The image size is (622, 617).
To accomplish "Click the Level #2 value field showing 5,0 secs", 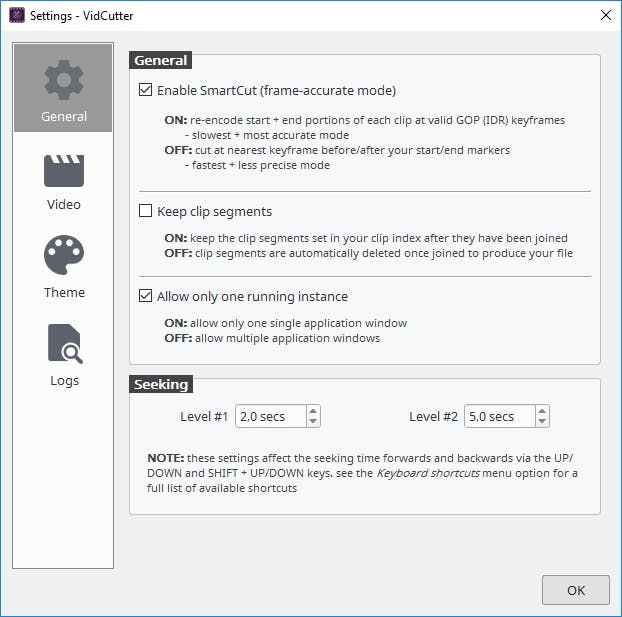I will (x=500, y=416).
